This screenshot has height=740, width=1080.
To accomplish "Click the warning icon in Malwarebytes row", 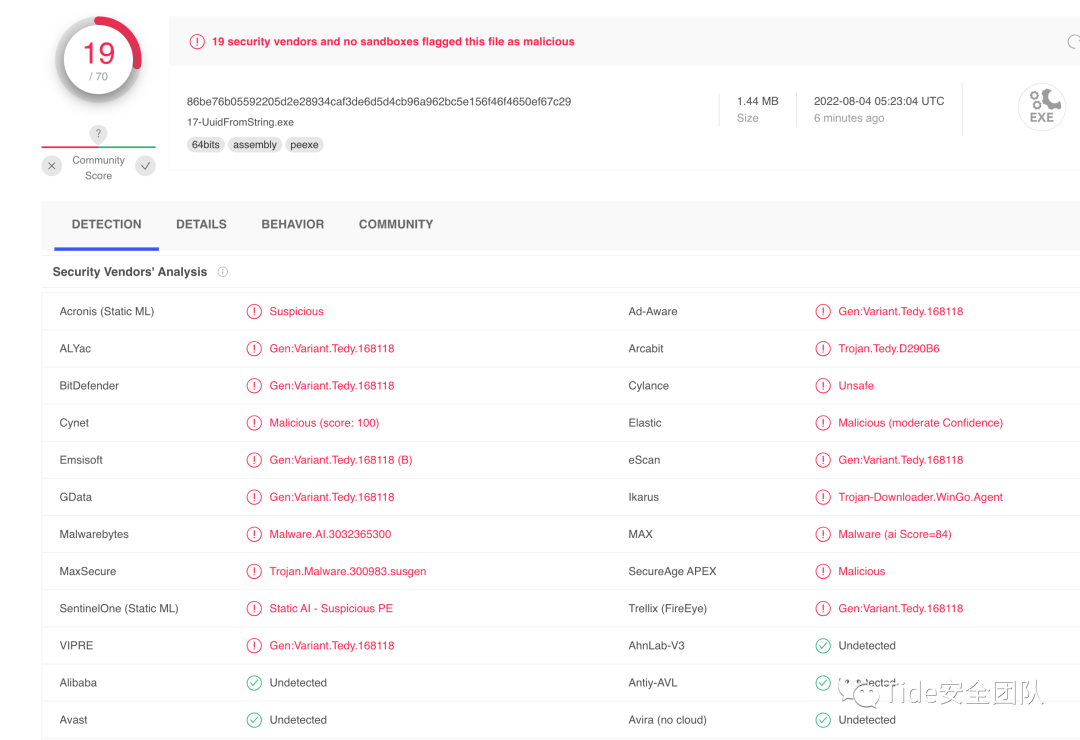I will pyautogui.click(x=254, y=534).
